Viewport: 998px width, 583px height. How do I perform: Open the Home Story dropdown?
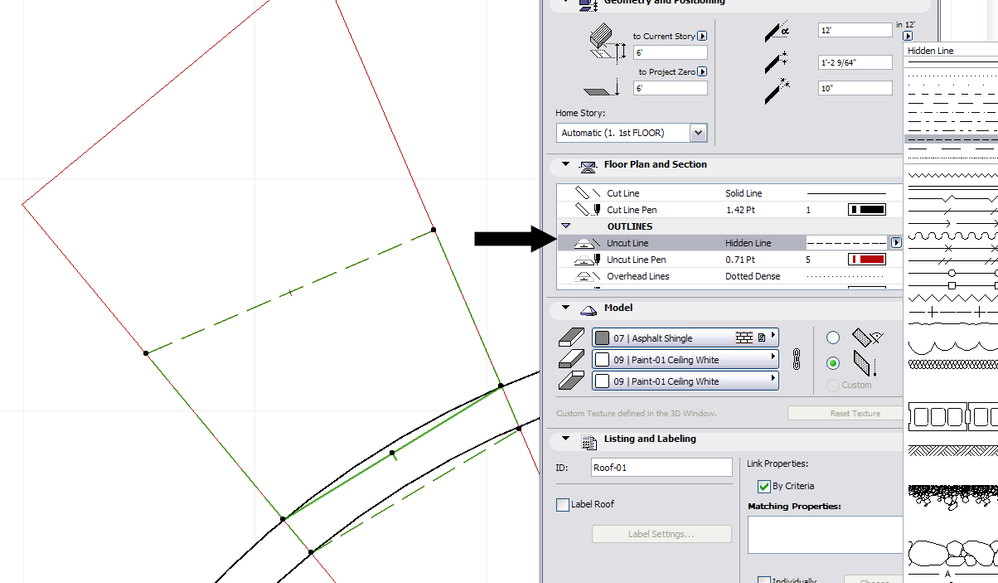(698, 132)
